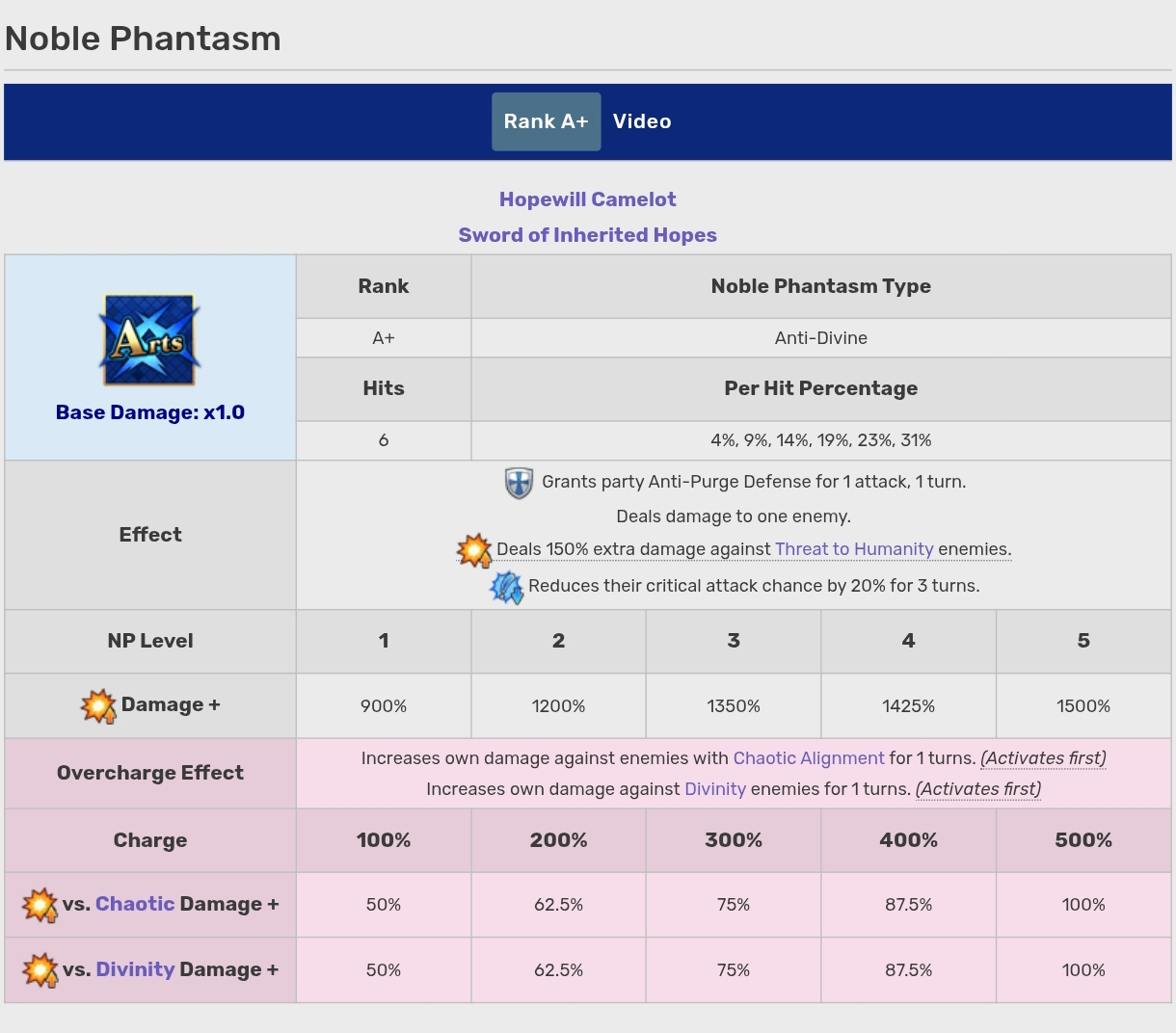Click the Arts card type icon
This screenshot has height=1033, width=1176.
[149, 340]
